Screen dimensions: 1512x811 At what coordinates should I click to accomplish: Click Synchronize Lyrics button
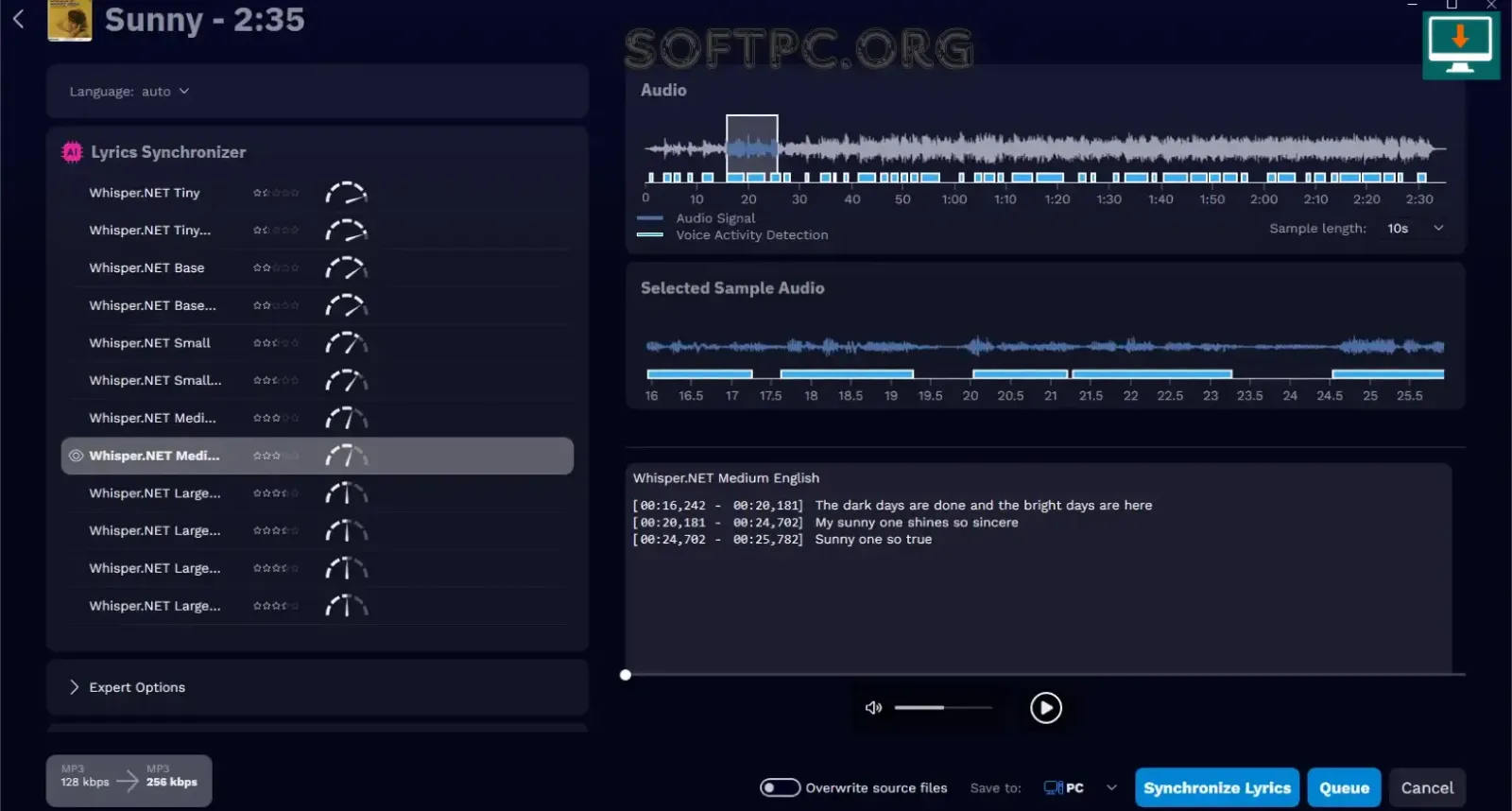click(1217, 788)
